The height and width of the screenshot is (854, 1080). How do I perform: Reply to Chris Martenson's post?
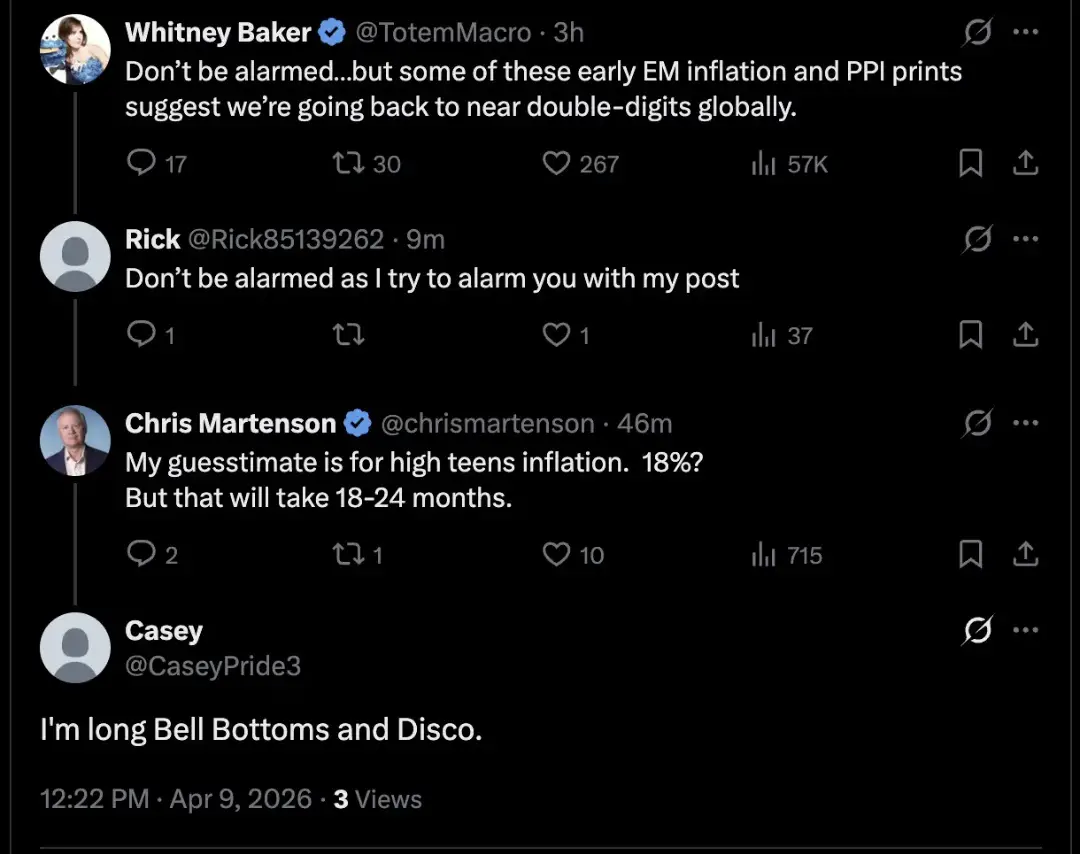point(141,555)
